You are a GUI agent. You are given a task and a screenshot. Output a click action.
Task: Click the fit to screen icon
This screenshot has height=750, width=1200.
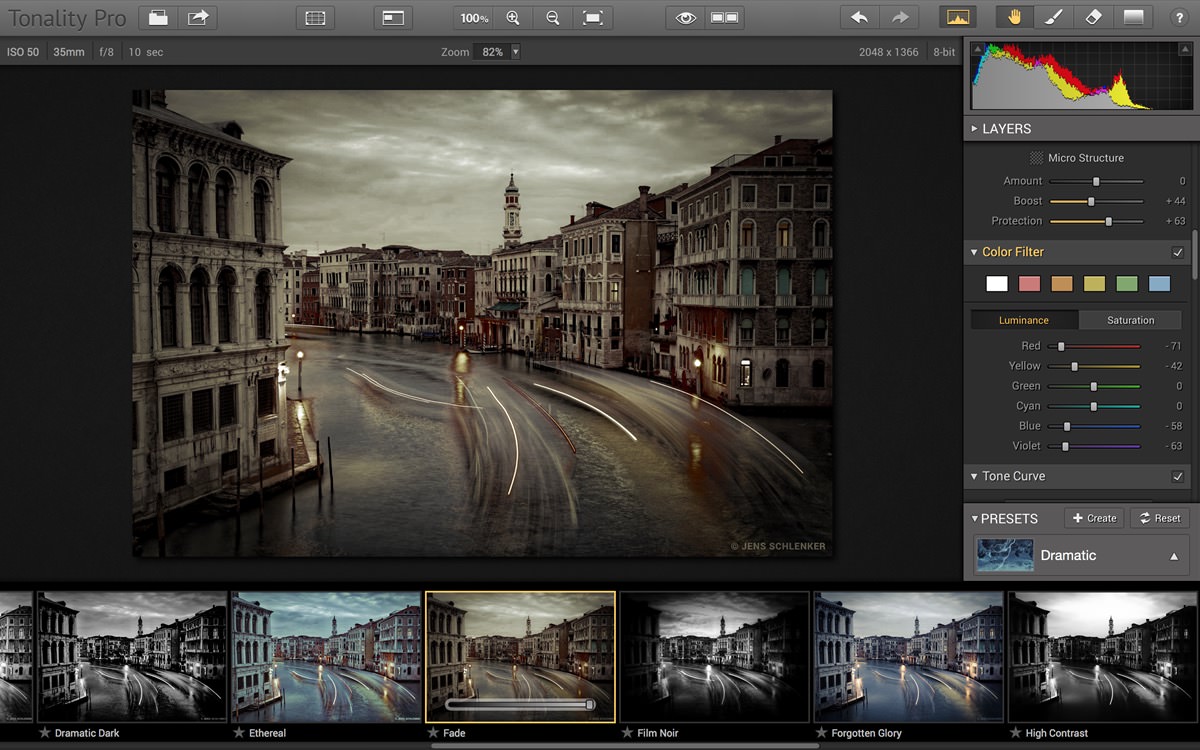(x=593, y=17)
